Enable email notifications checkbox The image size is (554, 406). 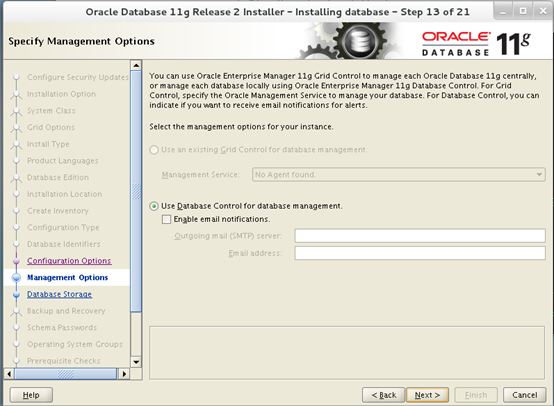click(x=166, y=219)
